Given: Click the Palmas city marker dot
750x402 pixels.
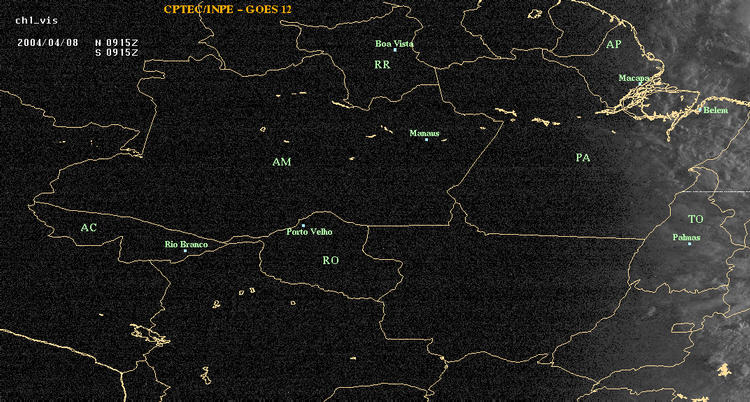Looking at the screenshot, I should pos(689,244).
